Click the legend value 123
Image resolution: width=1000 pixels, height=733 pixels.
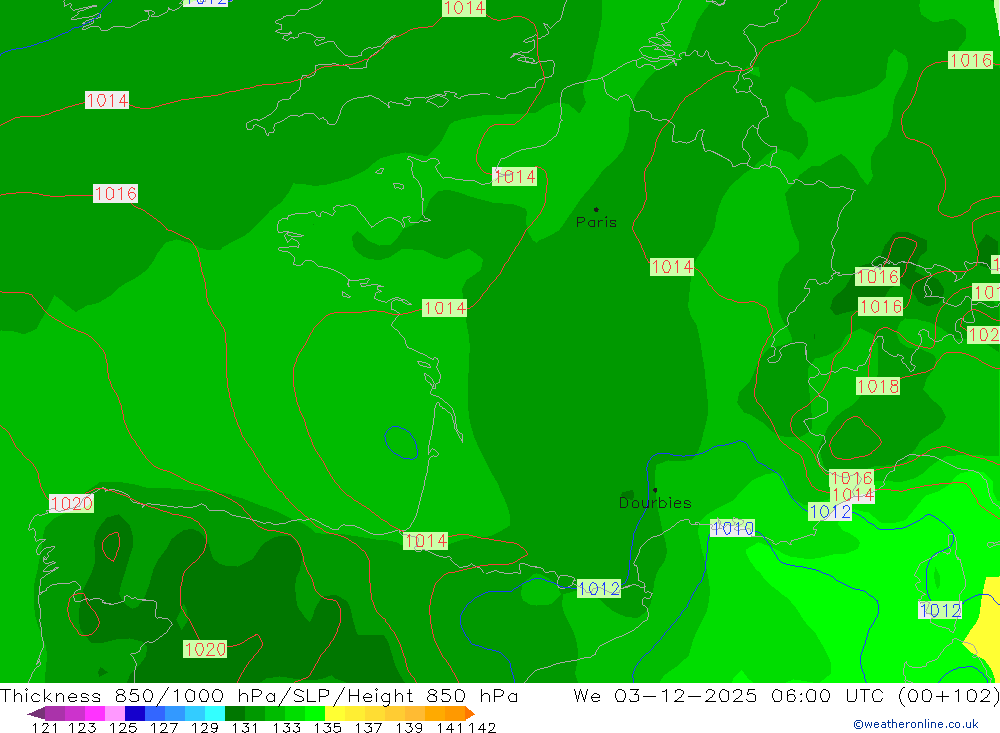click(82, 727)
